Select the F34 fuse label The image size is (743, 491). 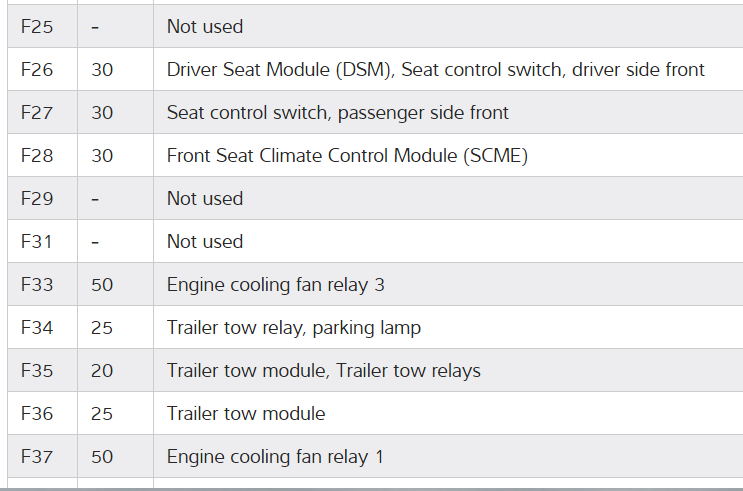point(37,328)
